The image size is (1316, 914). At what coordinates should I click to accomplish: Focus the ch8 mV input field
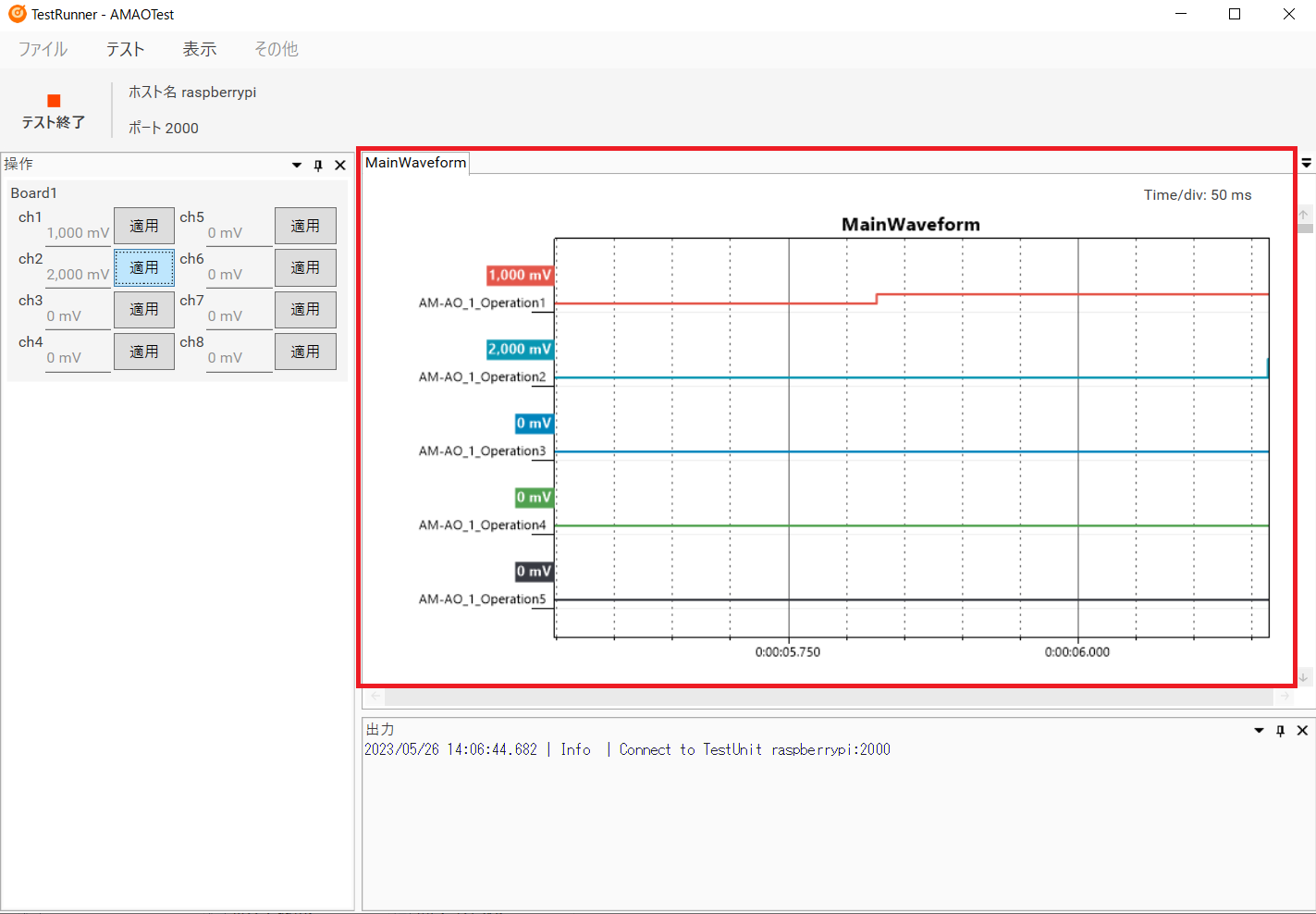click(x=239, y=358)
